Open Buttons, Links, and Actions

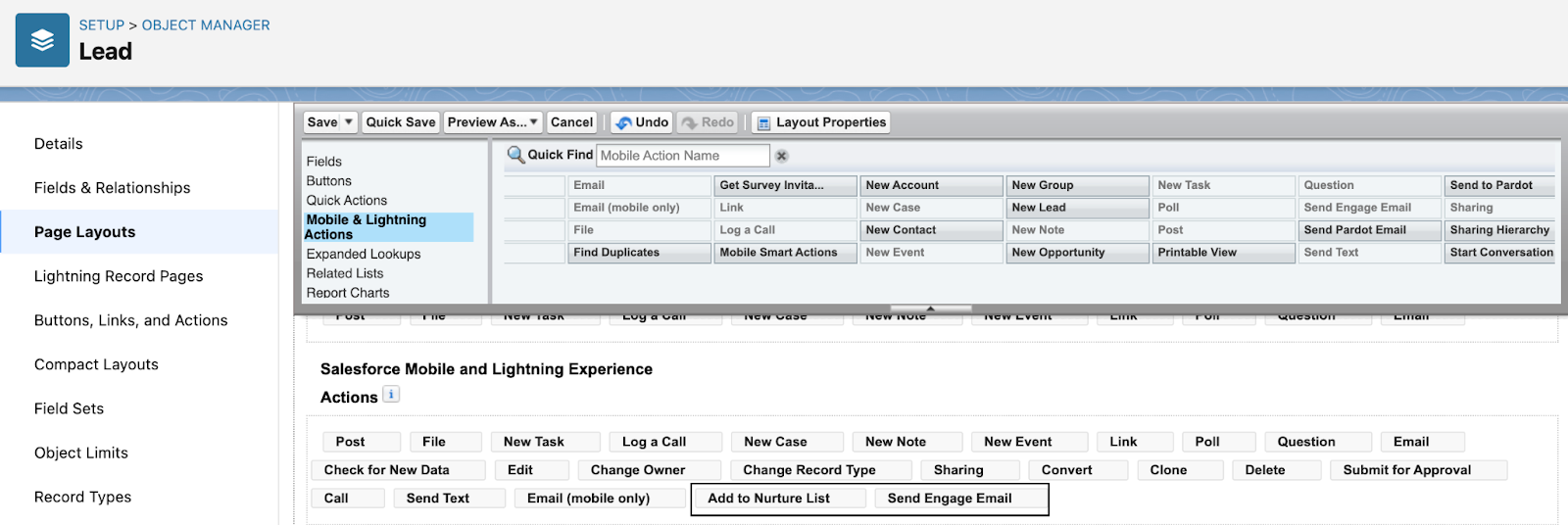coord(131,320)
